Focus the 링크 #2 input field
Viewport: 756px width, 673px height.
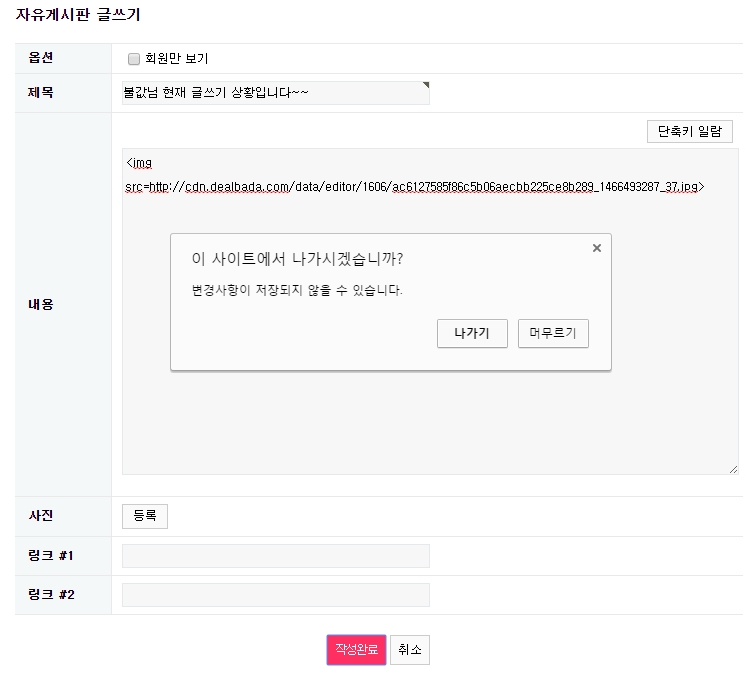[275, 595]
